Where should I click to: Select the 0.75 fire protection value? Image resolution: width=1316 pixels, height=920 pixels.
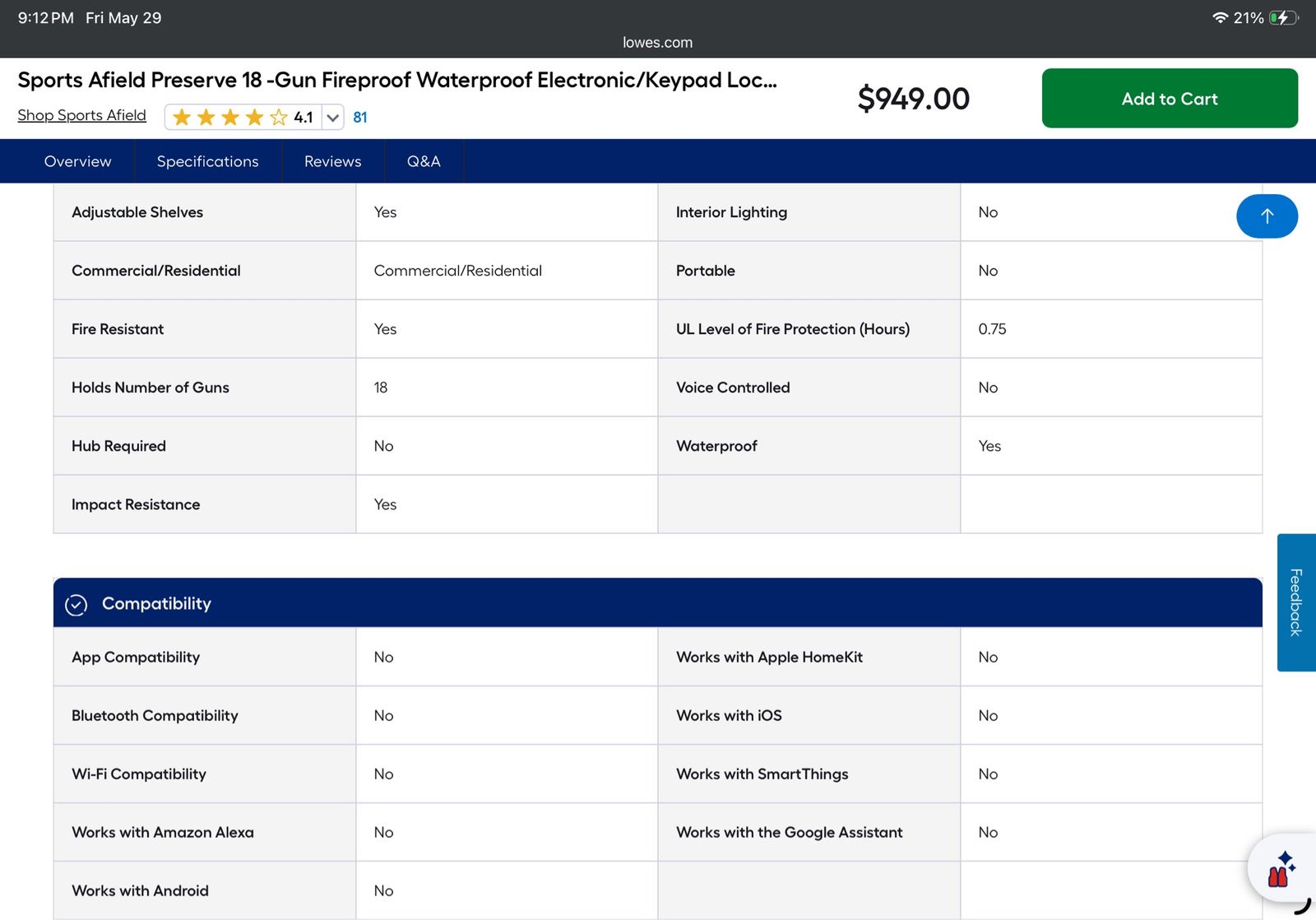[x=992, y=329]
